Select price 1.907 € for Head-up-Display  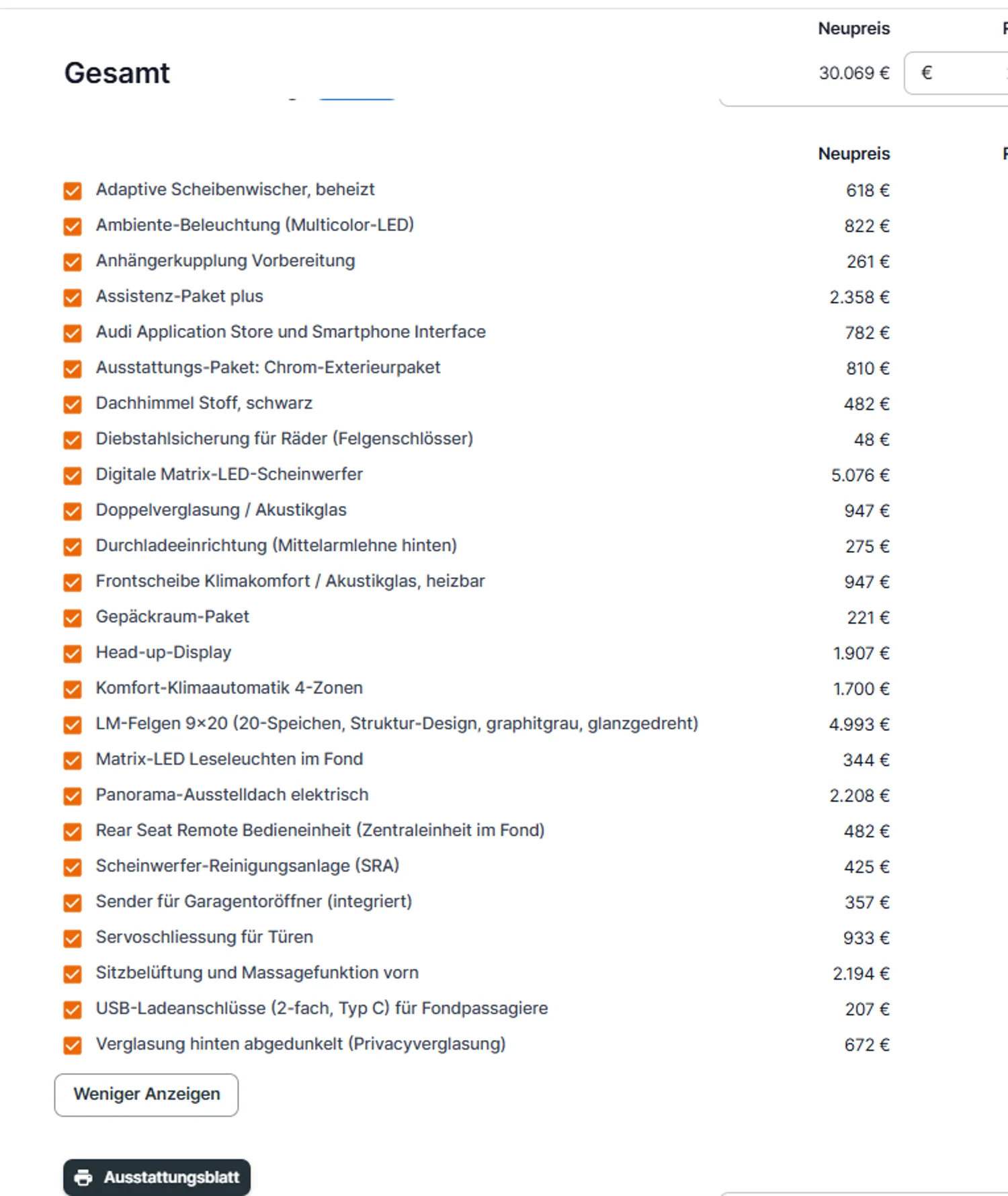click(x=862, y=654)
